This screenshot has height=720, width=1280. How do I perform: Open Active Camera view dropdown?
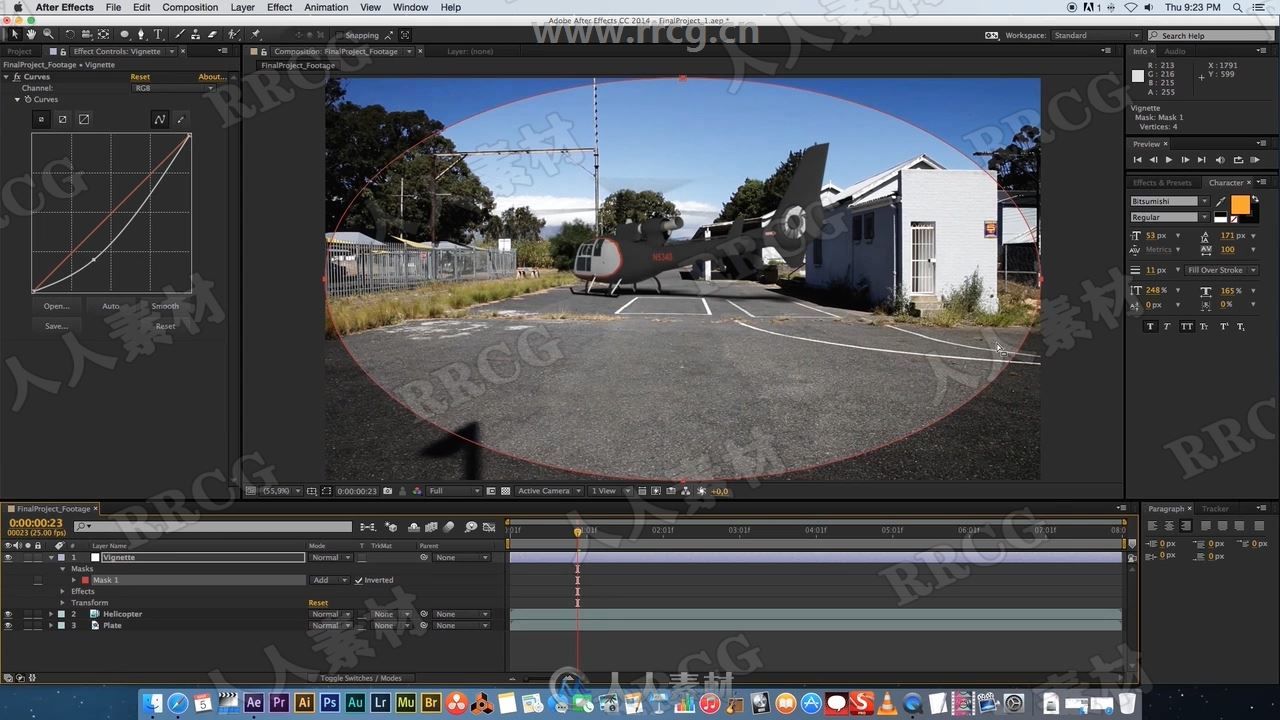tap(549, 491)
